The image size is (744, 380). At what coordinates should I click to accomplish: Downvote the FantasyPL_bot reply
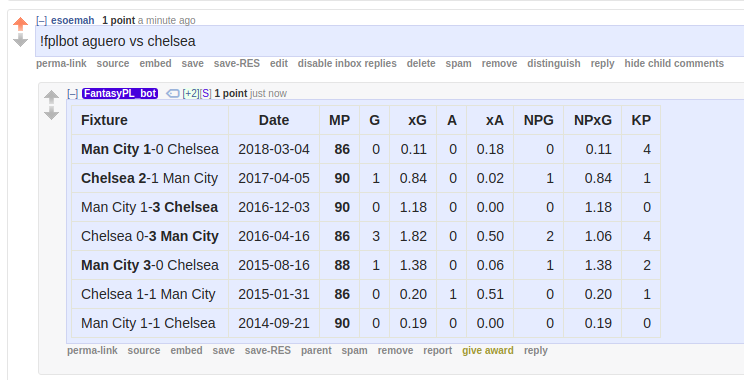(x=51, y=113)
